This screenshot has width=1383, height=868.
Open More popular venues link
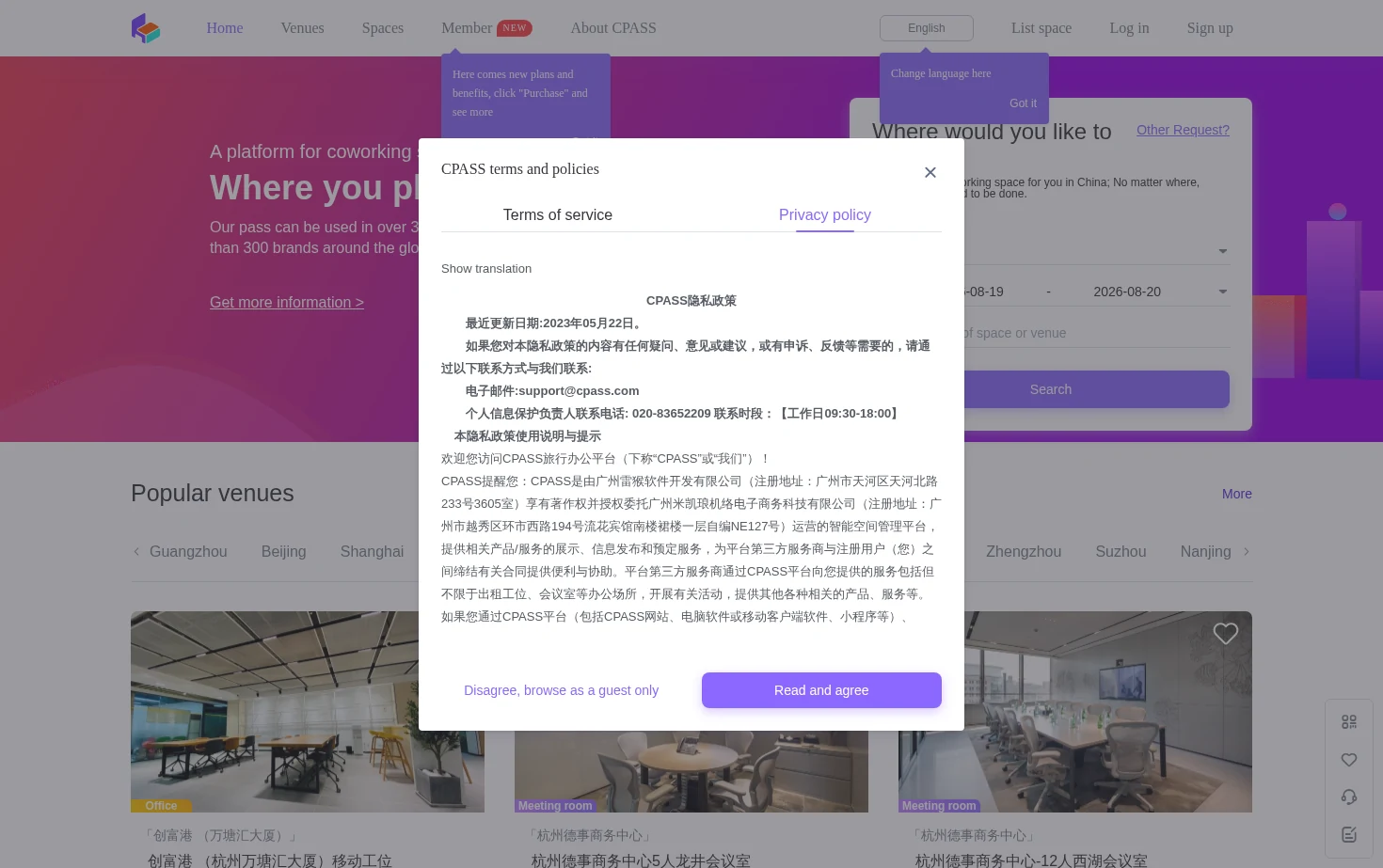(x=1237, y=494)
